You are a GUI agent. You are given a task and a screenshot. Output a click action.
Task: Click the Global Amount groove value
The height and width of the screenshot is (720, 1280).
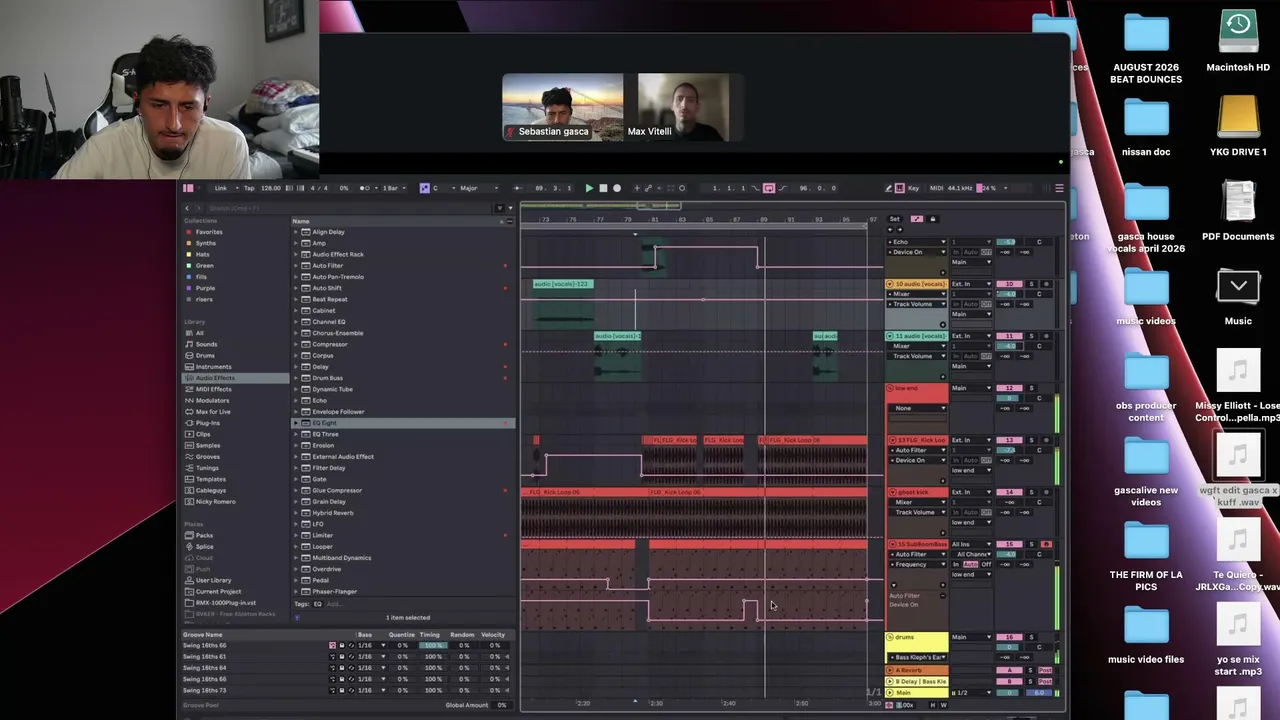(502, 705)
